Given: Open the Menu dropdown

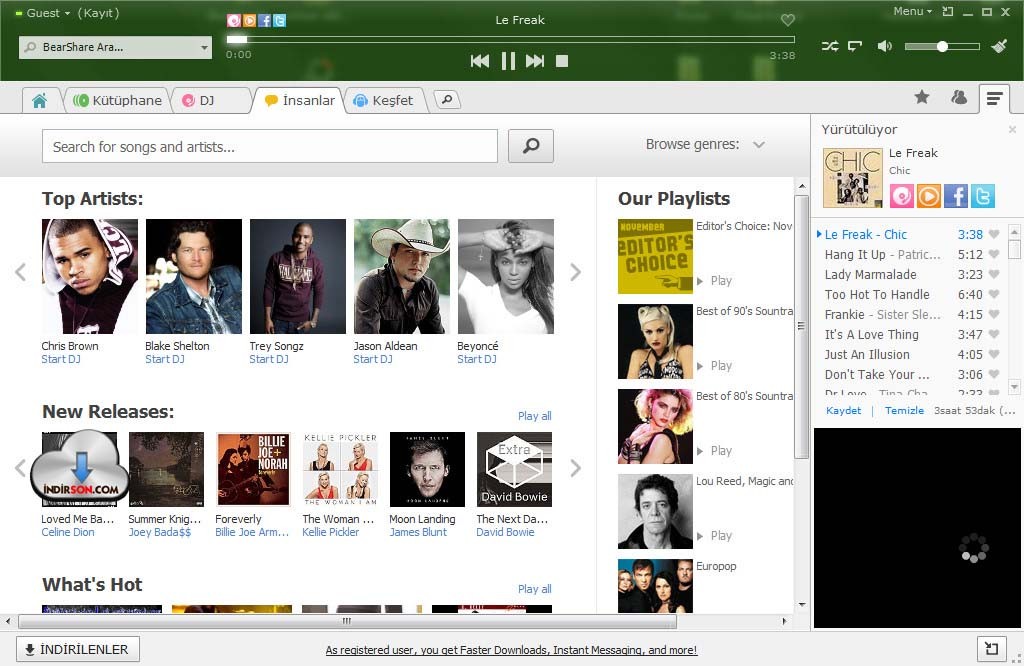Looking at the screenshot, I should pyautogui.click(x=912, y=11).
